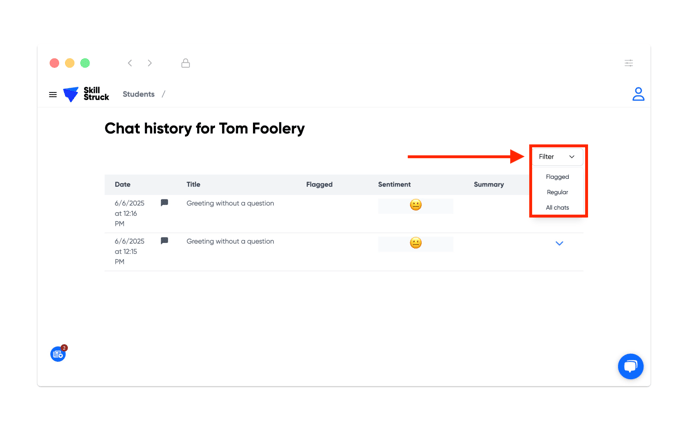Viewport: 688px width, 430px height.
Task: Click the browser forward arrow
Action: click(150, 63)
